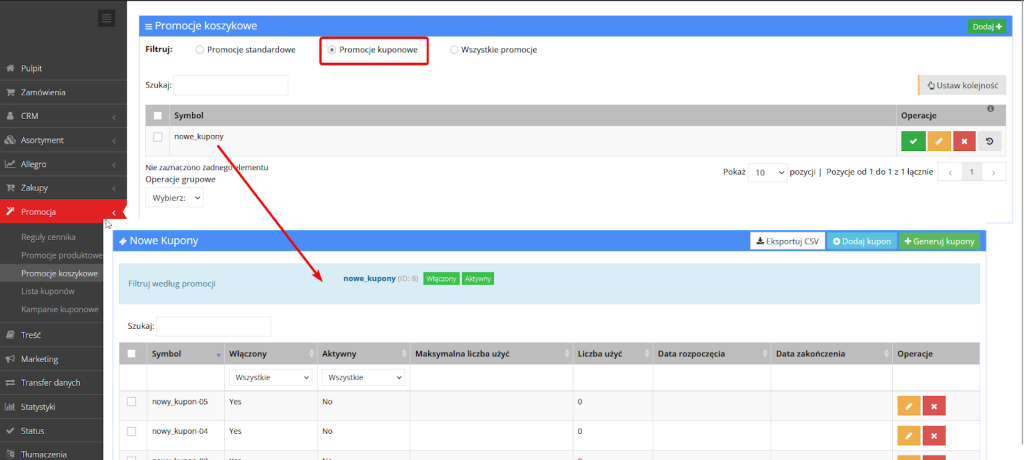Click the Zamówienia cart icon
This screenshot has height=460, width=1024.
[x=10, y=92]
